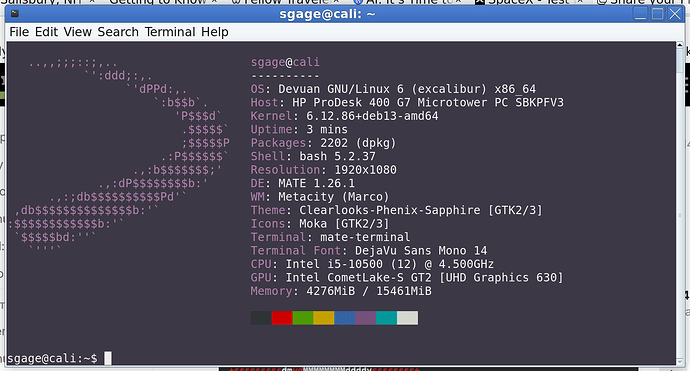Click the white color block
The width and height of the screenshot is (690, 371).
[x=407, y=318]
